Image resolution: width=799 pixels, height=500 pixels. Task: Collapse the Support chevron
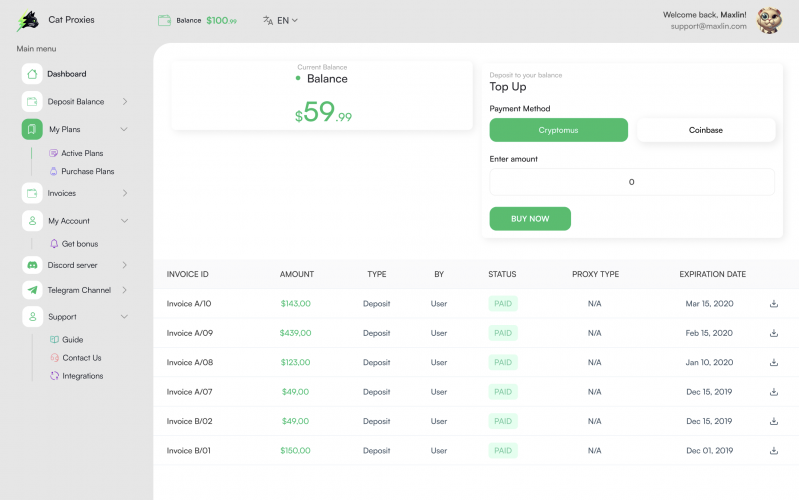124,317
